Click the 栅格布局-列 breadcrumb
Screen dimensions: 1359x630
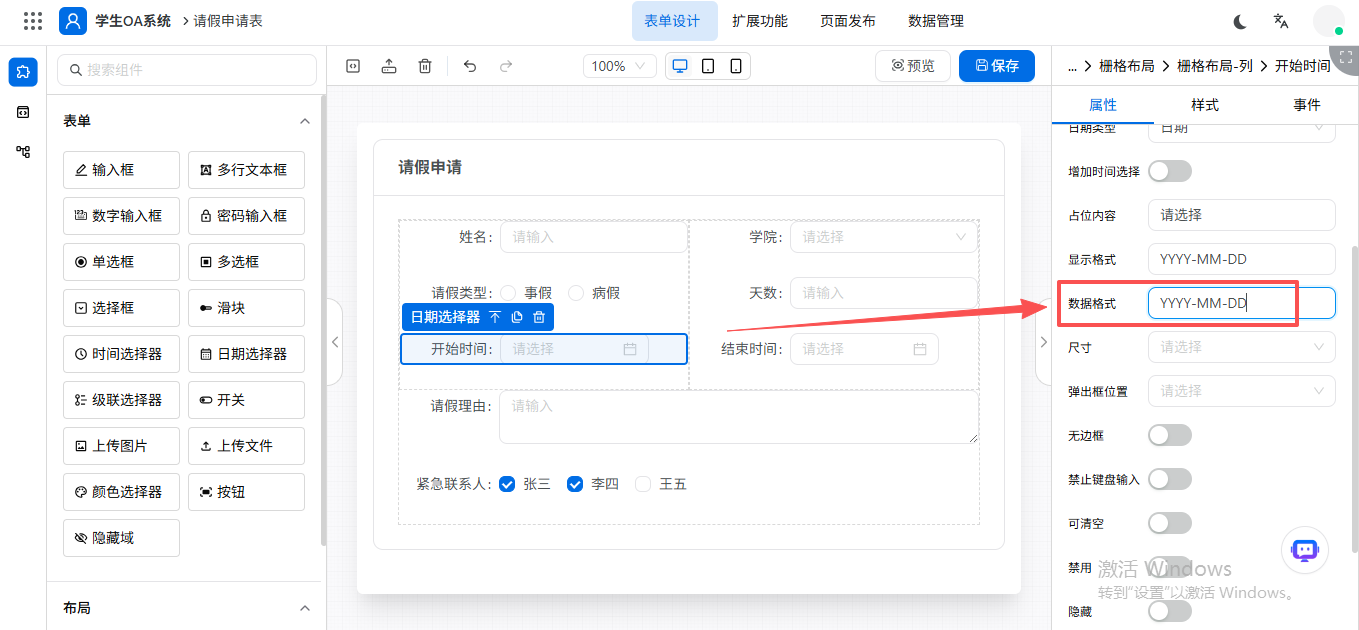[1215, 66]
